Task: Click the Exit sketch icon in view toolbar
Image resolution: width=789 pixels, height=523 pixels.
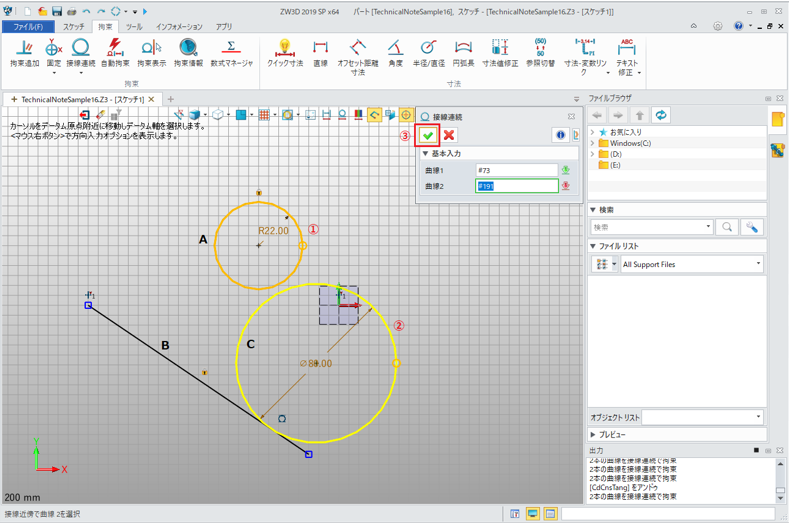Action: coord(85,115)
